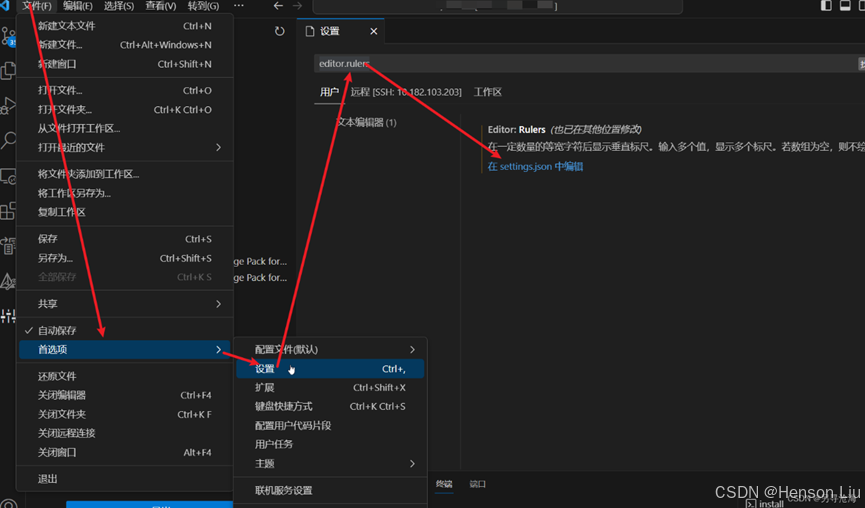Open the 编辑(E) menu
Image resolution: width=865 pixels, height=508 pixels.
click(78, 6)
